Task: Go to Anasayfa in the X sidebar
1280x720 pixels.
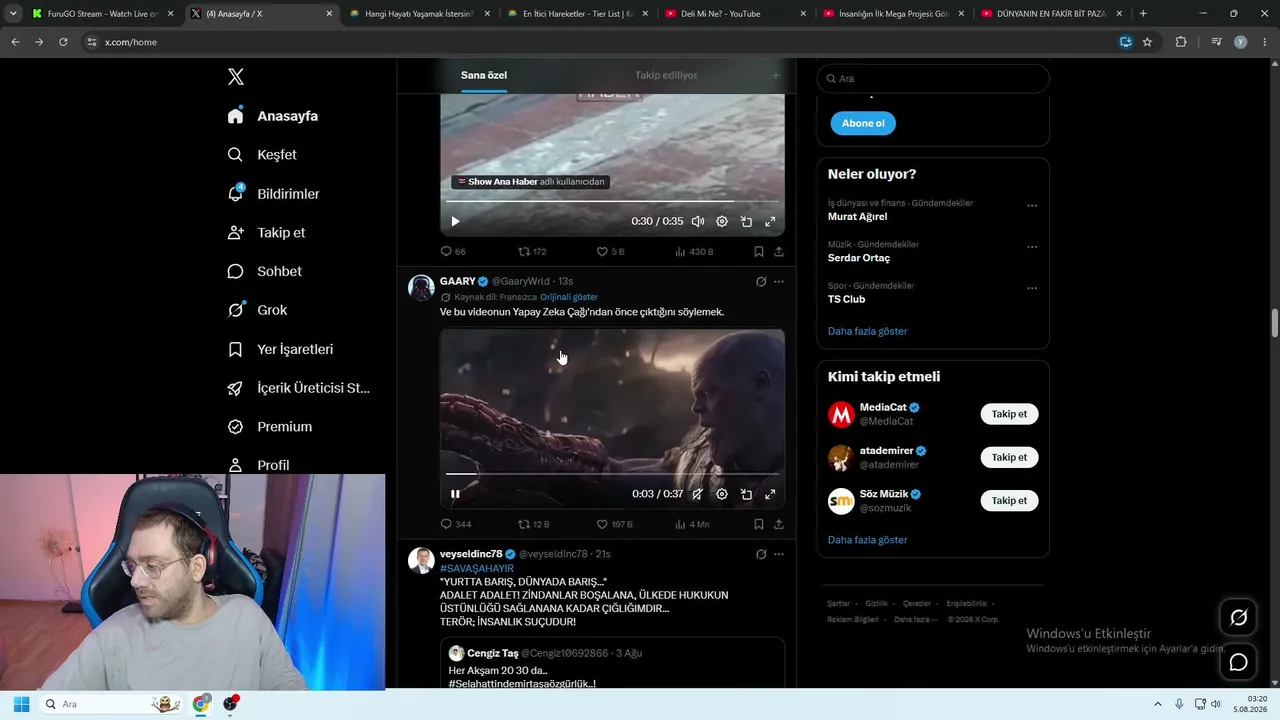Action: click(x=273, y=116)
